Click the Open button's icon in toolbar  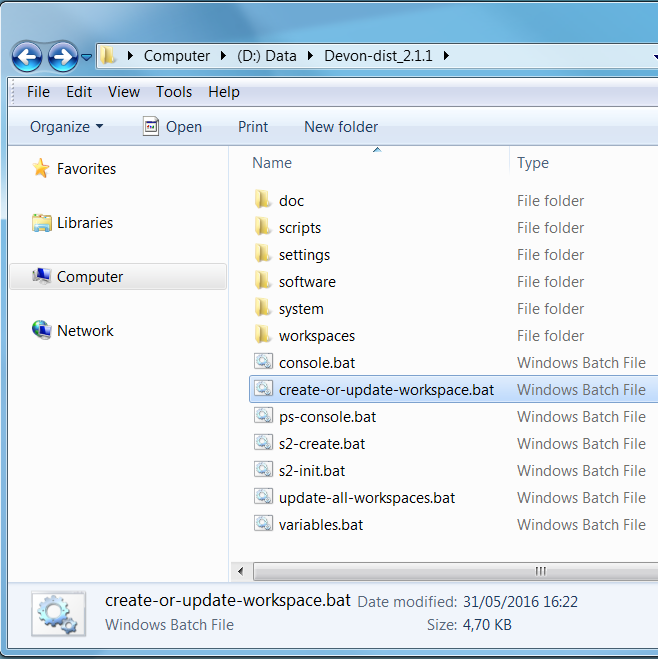151,126
